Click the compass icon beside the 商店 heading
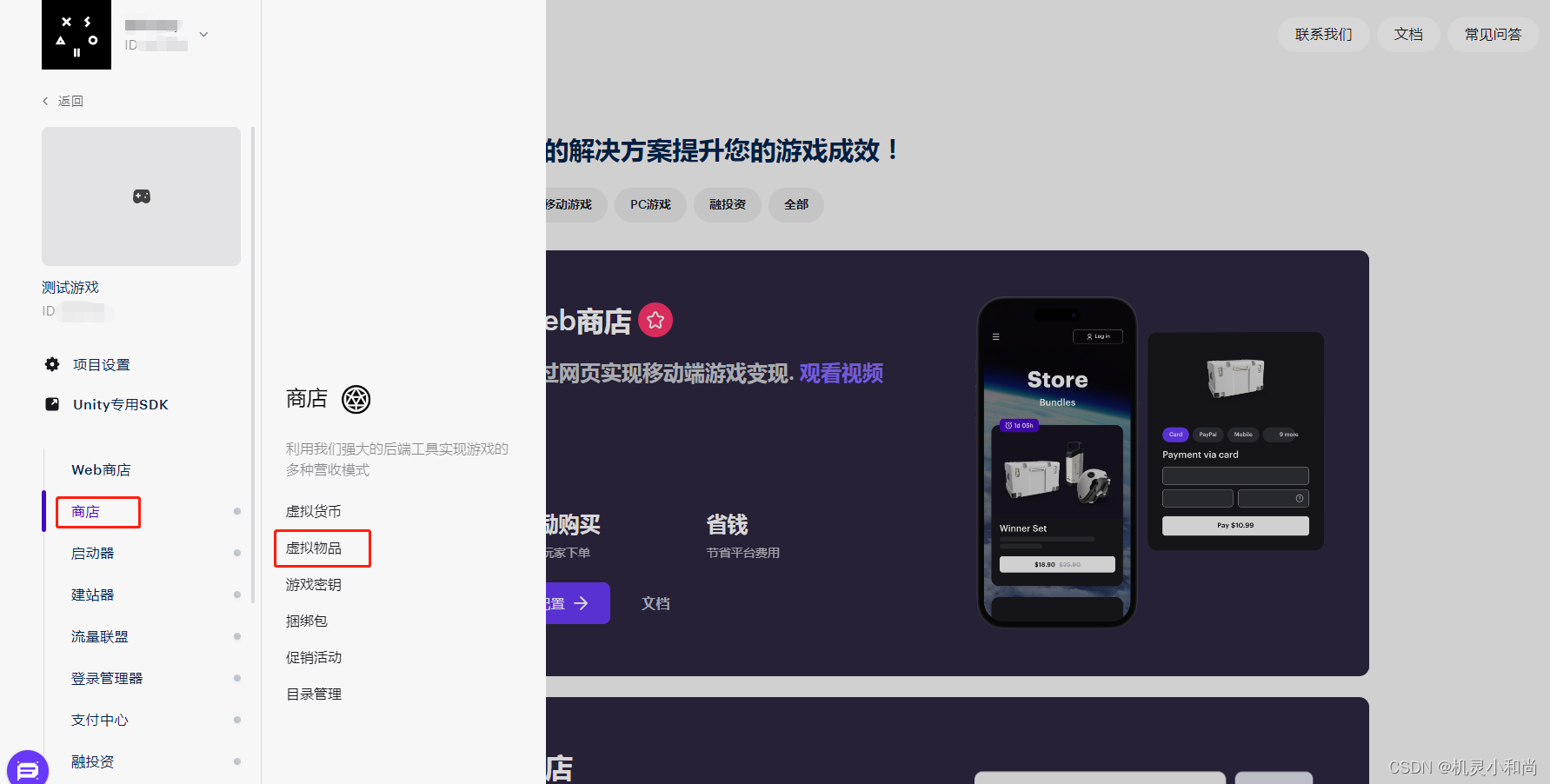Screen dimensions: 1550x784 click(356, 400)
